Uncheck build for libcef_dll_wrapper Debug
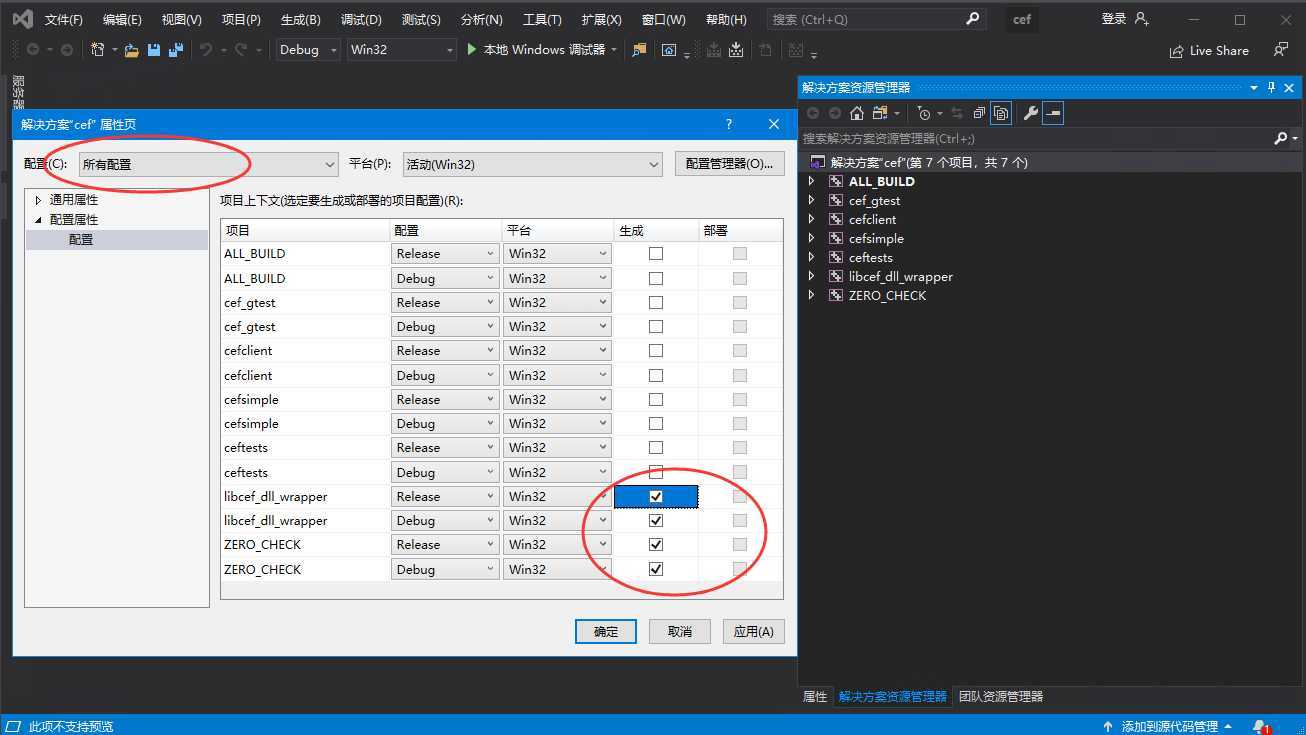Viewport: 1306px width, 735px height. [x=656, y=521]
